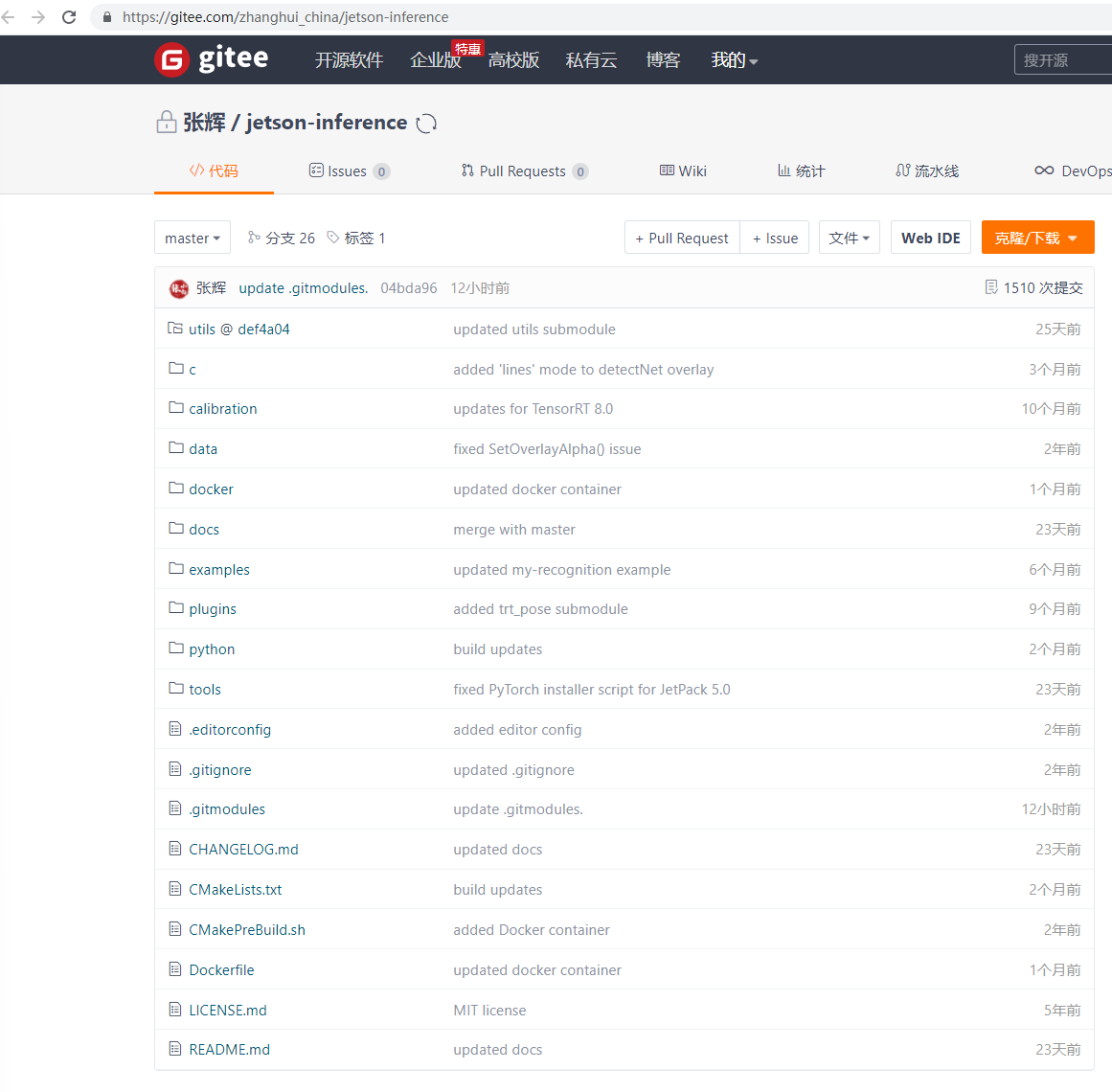1112x1092 pixels.
Task: Click the padlock icon in address bar
Action: 107,17
